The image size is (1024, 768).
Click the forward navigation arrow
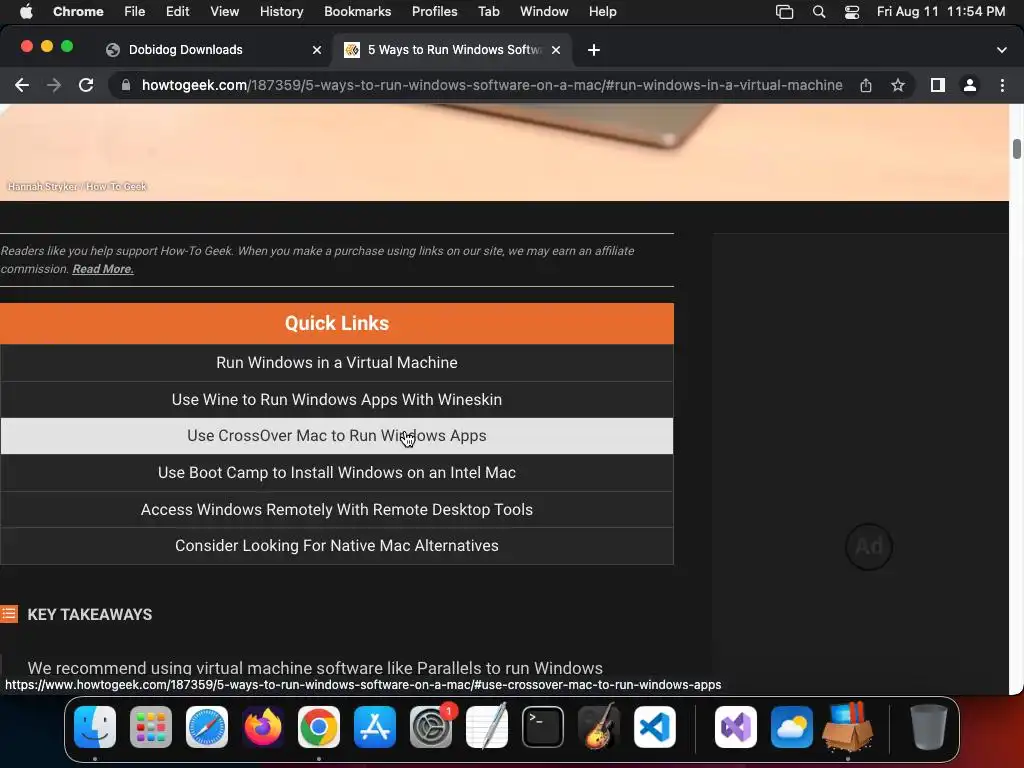(x=54, y=85)
